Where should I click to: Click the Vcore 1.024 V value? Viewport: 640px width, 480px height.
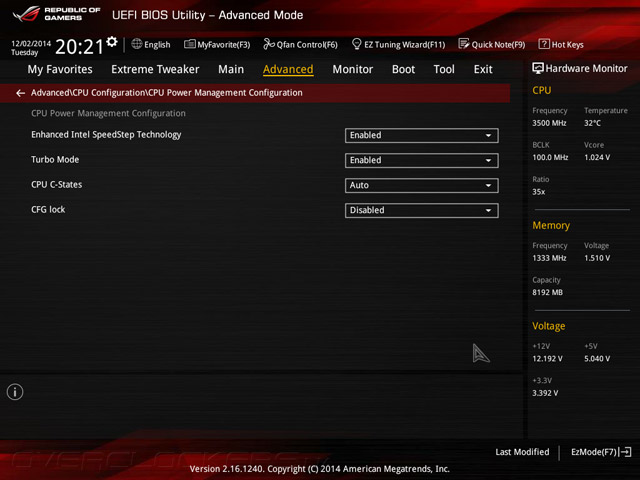point(597,157)
